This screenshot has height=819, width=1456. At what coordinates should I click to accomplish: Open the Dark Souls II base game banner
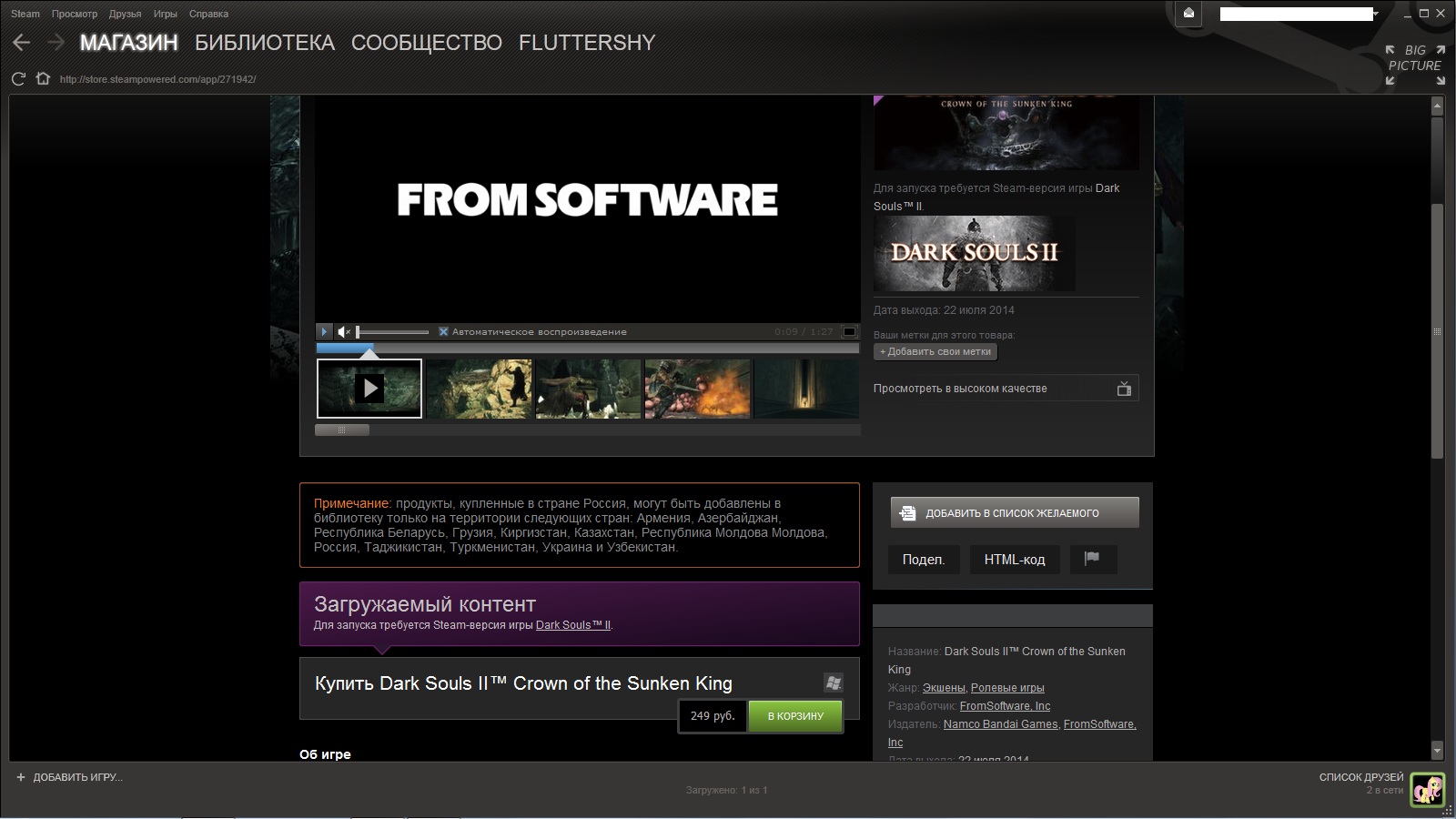[974, 253]
